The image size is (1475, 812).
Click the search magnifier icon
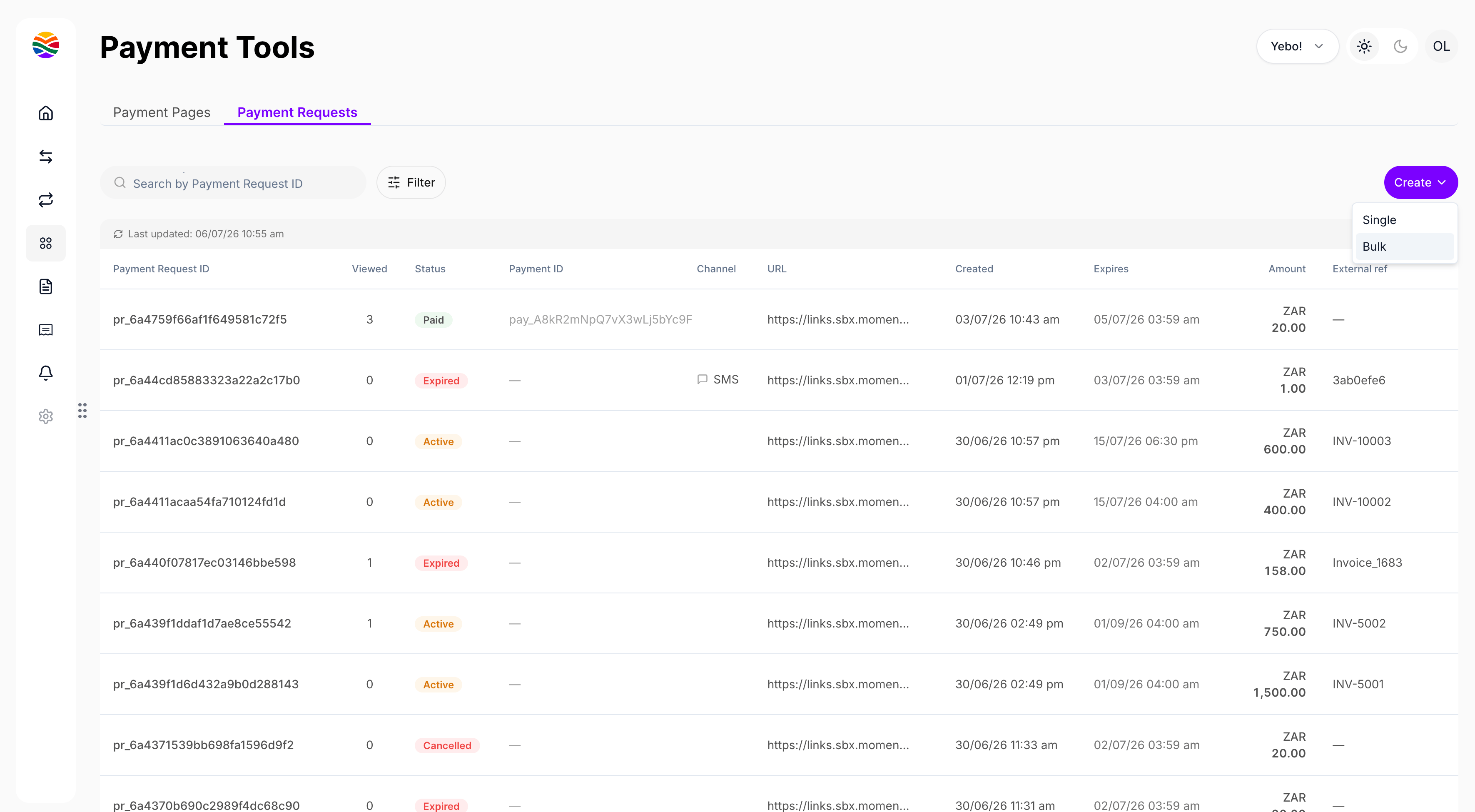point(120,183)
